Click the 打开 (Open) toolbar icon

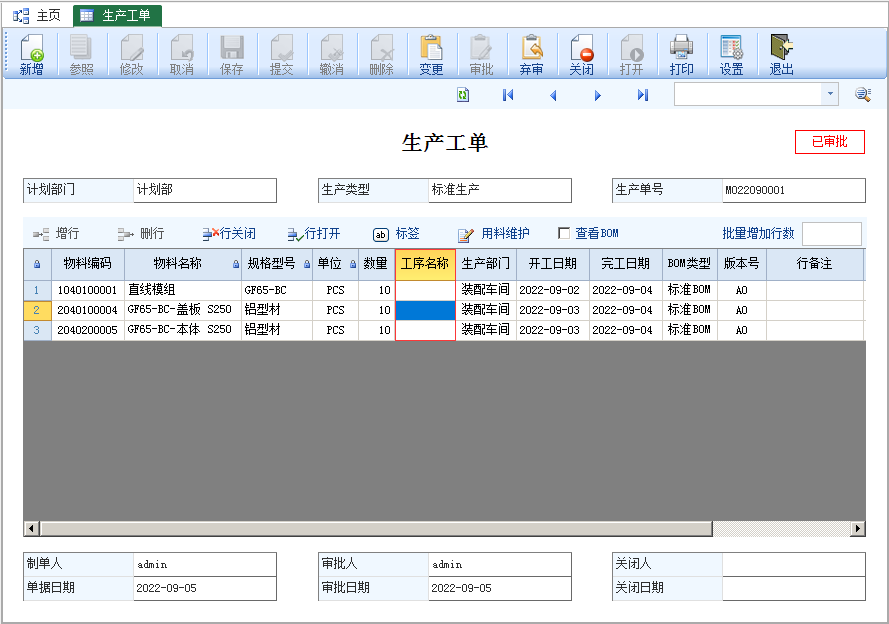click(x=631, y=54)
